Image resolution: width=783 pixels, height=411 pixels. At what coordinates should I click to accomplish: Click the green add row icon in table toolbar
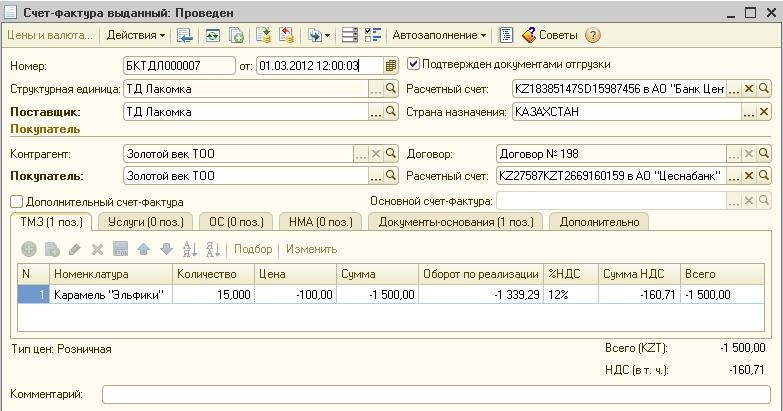(29, 249)
